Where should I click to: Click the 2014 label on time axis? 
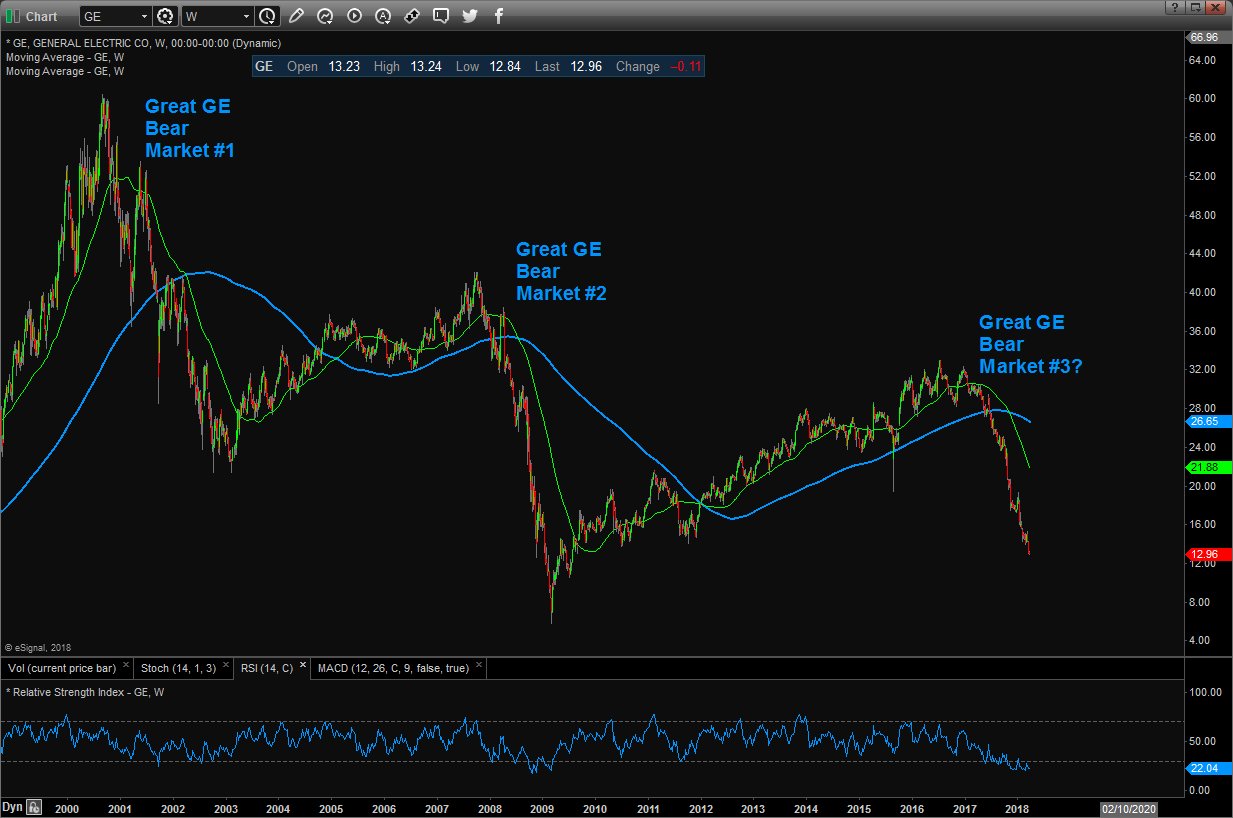pos(806,808)
